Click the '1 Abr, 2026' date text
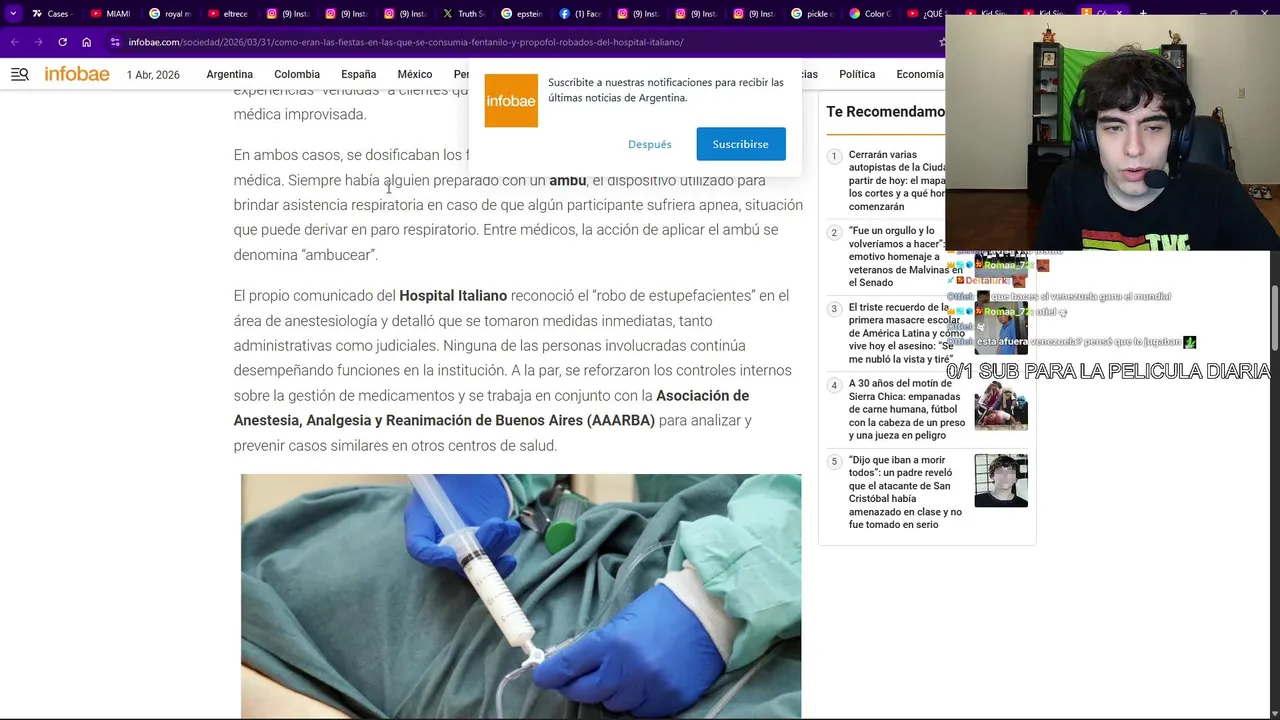This screenshot has width=1280, height=720. coord(153,75)
